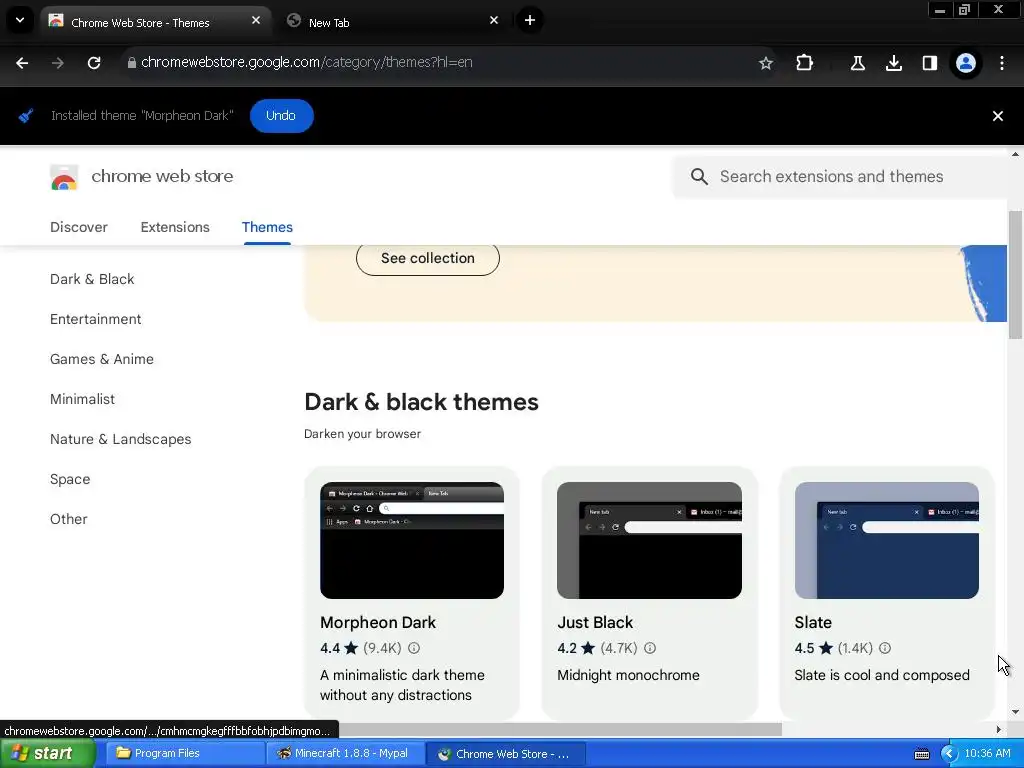Screen dimensions: 1024x768
Task: Close the New Tab tab
Action: coord(494,20)
